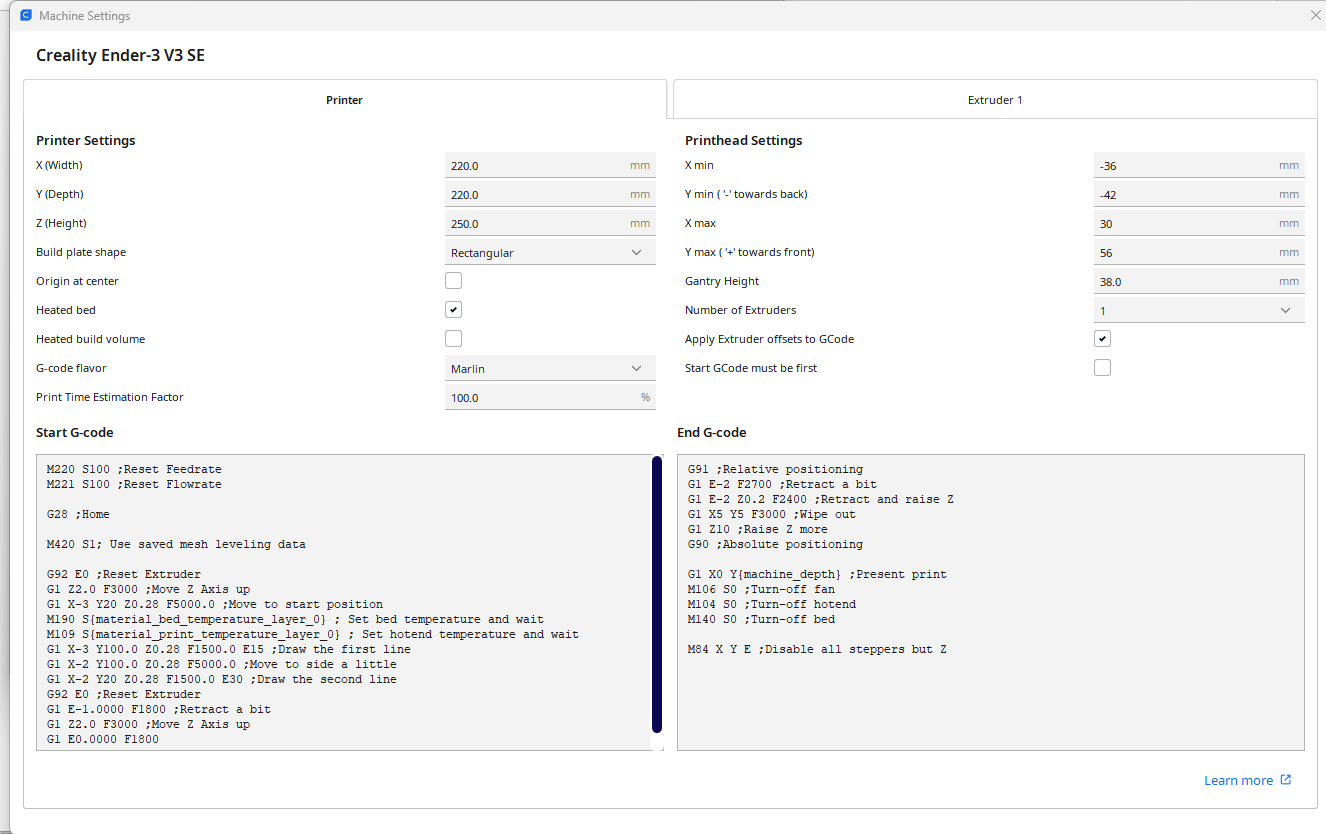Click the external link icon beside Learn more
This screenshot has width=1326, height=834.
1286,780
